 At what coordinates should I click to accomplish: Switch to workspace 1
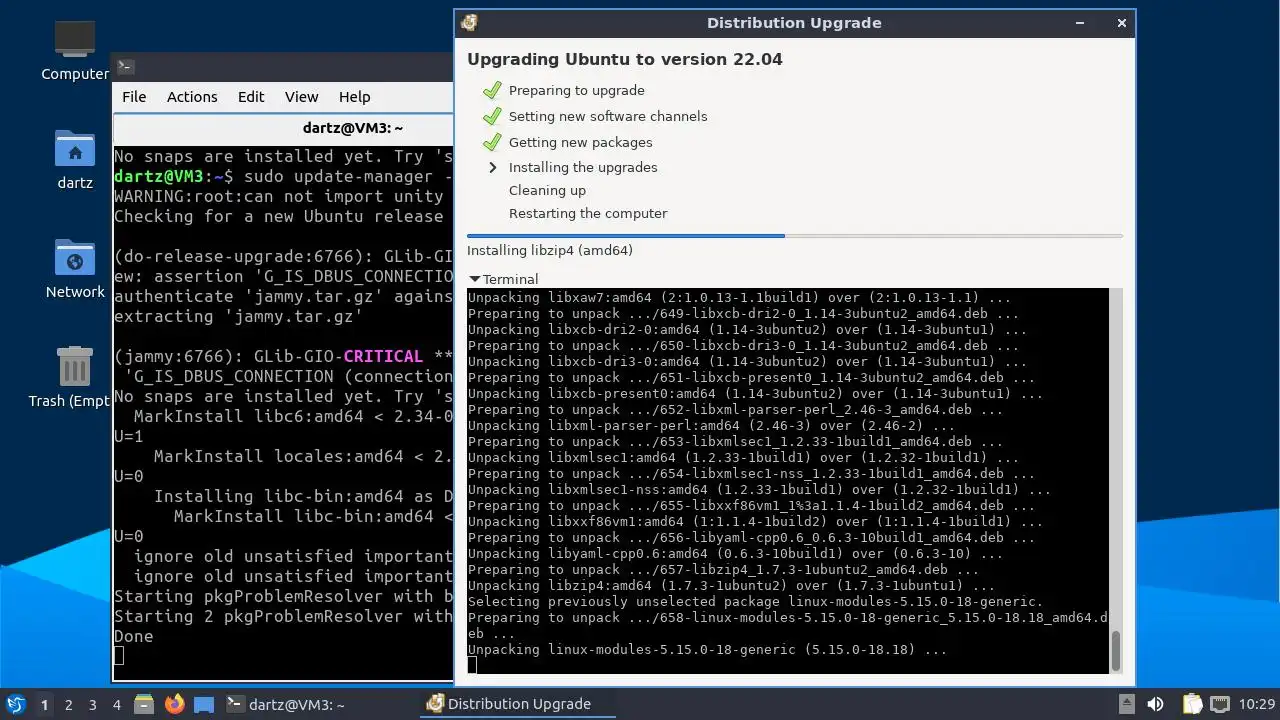pyautogui.click(x=44, y=704)
